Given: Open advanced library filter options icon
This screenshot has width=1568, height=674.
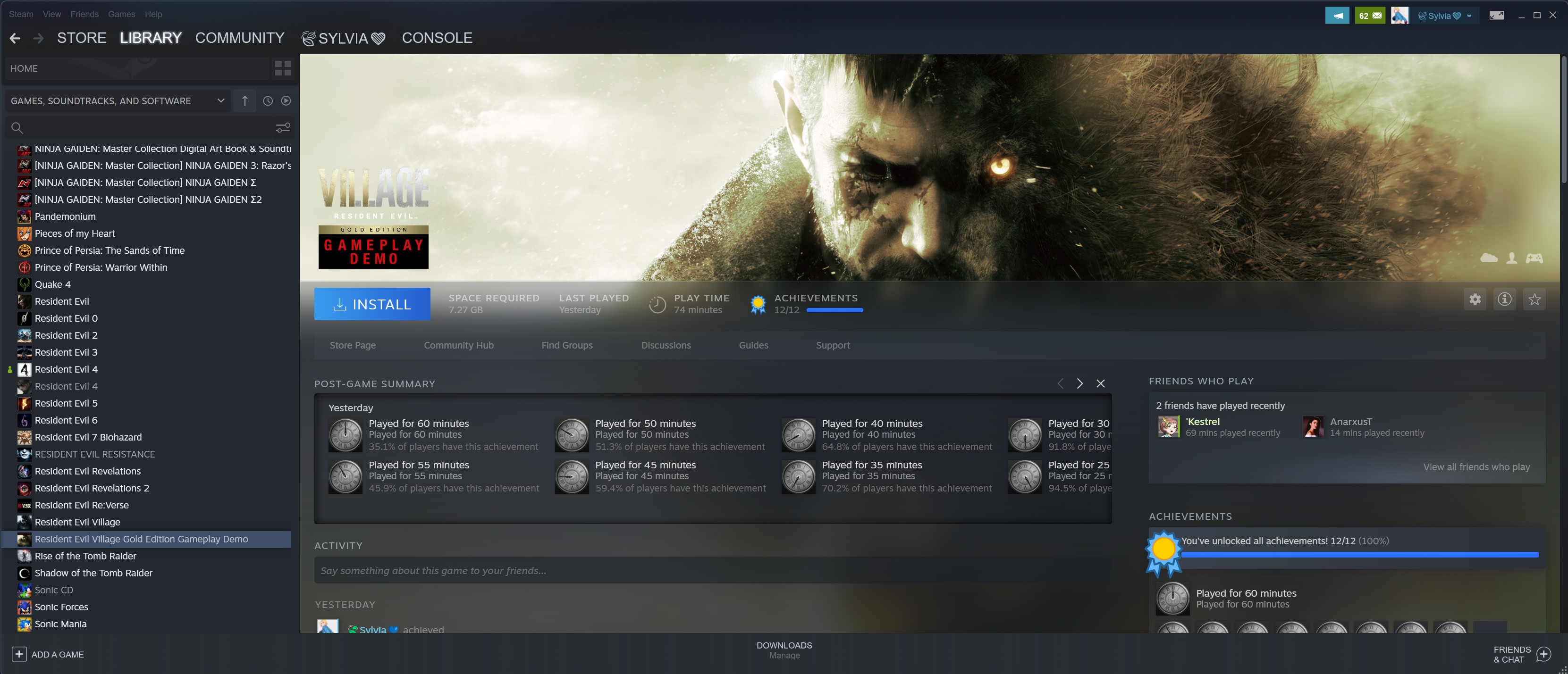Looking at the screenshot, I should [x=282, y=128].
